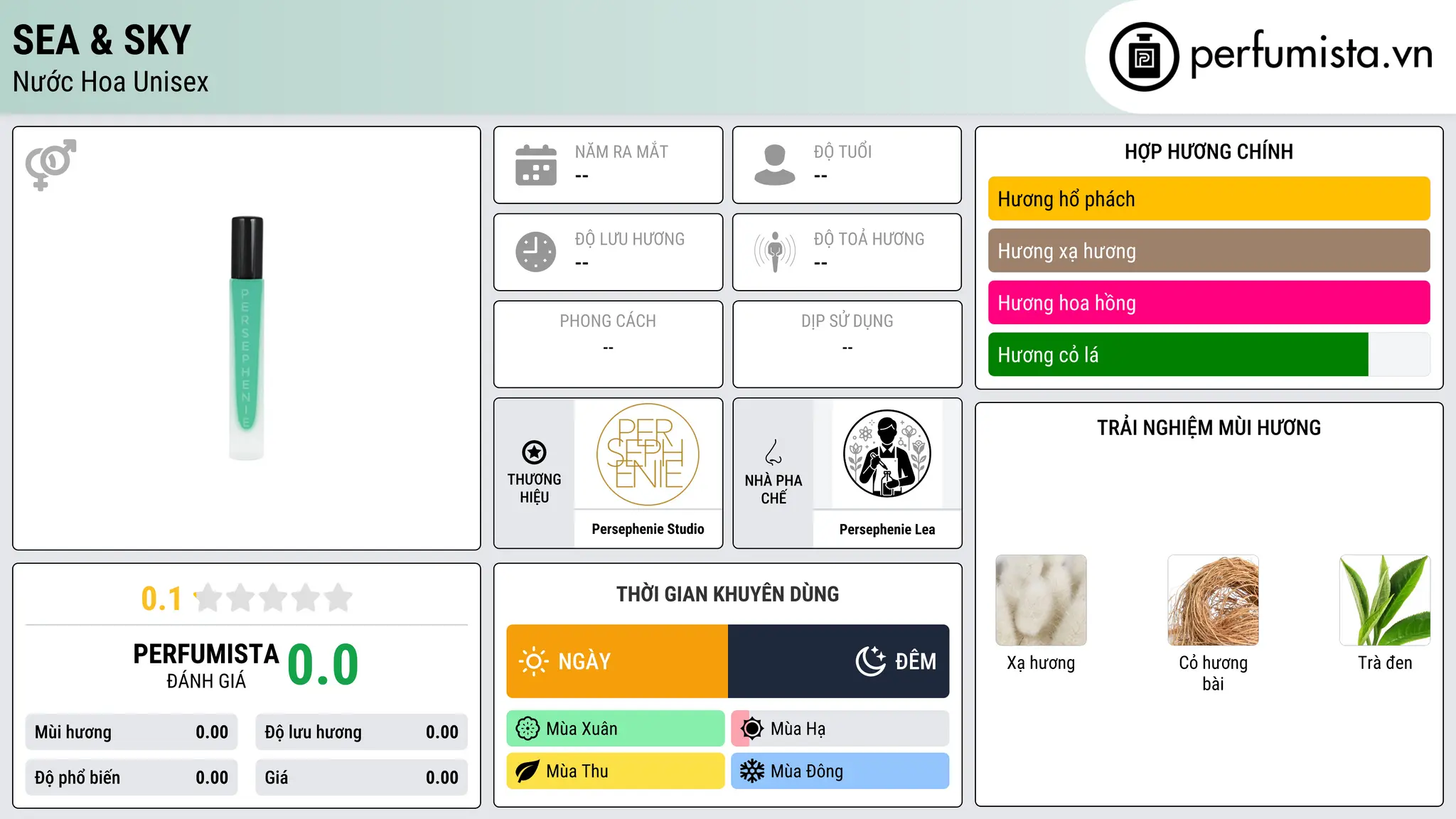Click the DỊP SỬ DỤNG label
This screenshot has width=1456, height=819.
tap(847, 321)
